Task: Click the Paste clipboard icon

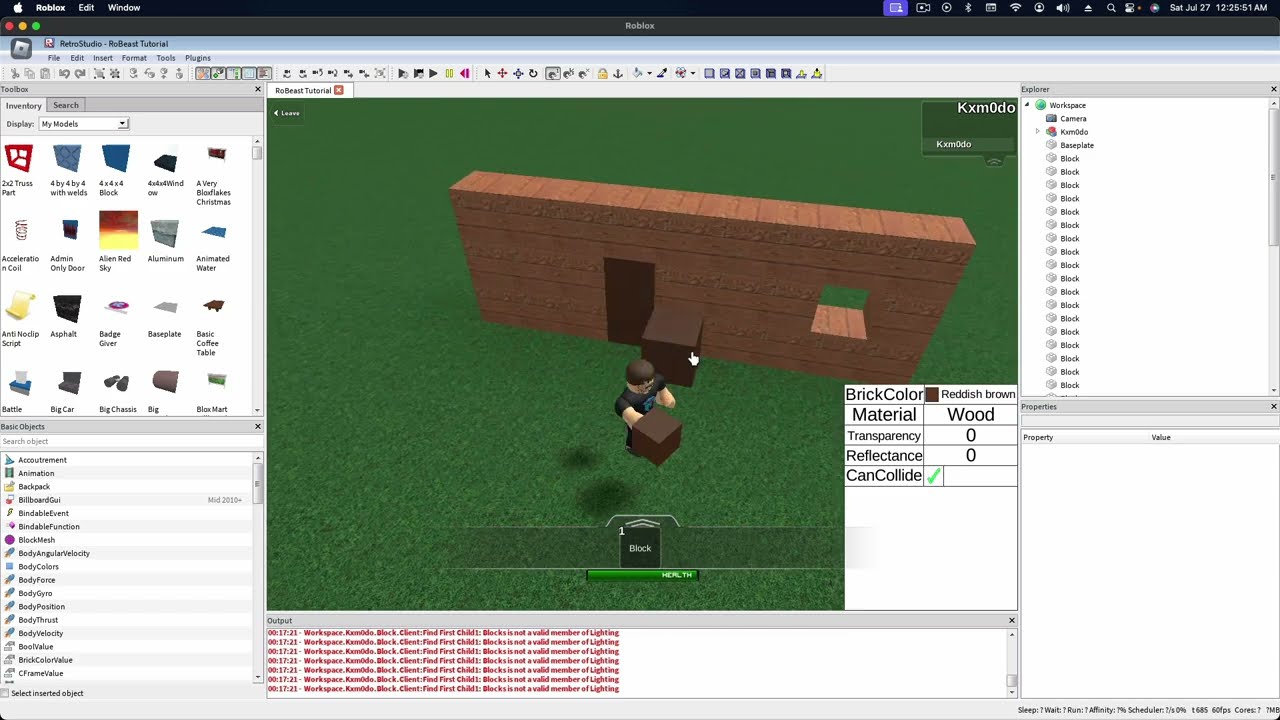Action: pyautogui.click(x=44, y=73)
